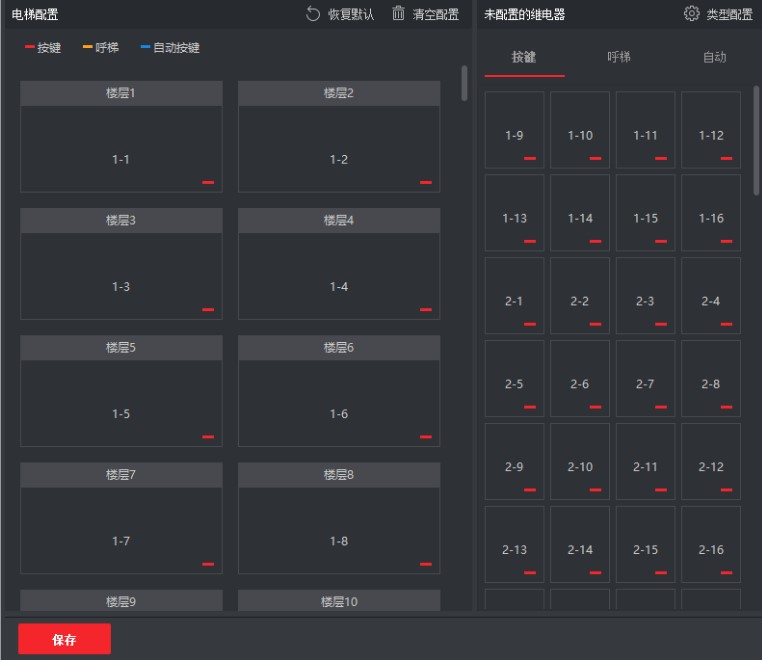Click red marker on floor 4 relay 1-4
This screenshot has height=660, width=762.
point(426,309)
